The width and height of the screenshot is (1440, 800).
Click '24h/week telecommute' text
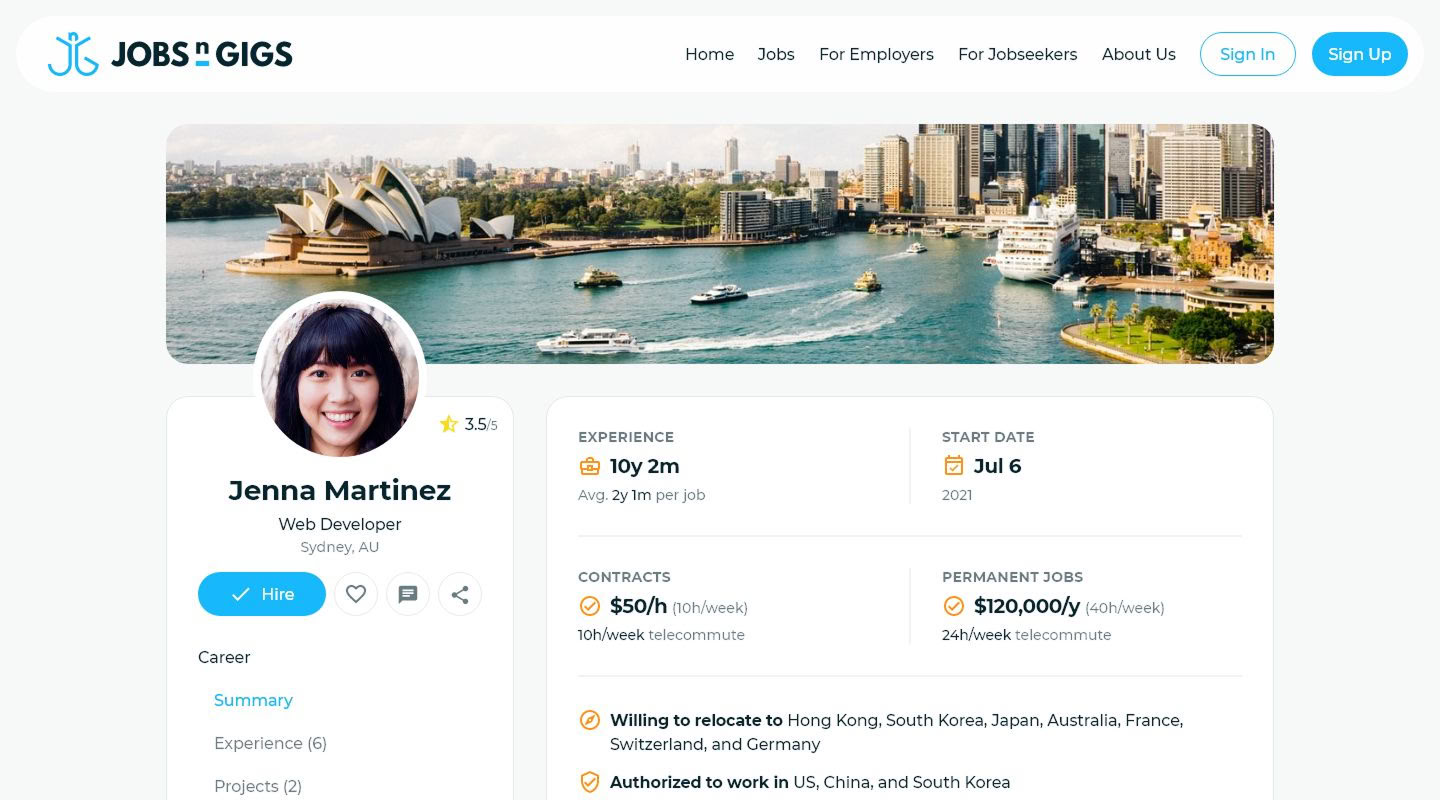pyautogui.click(x=1026, y=635)
